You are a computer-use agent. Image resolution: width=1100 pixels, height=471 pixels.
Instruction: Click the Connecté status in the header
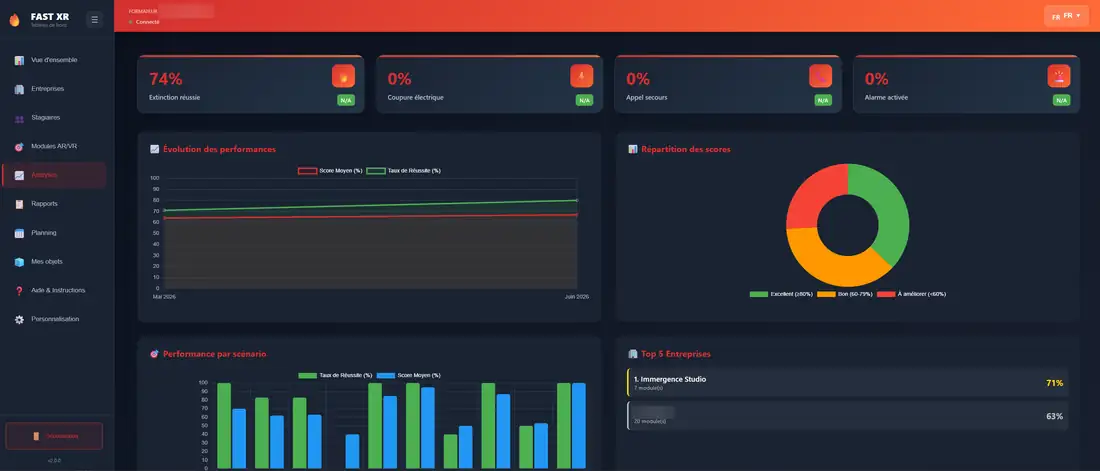145,22
